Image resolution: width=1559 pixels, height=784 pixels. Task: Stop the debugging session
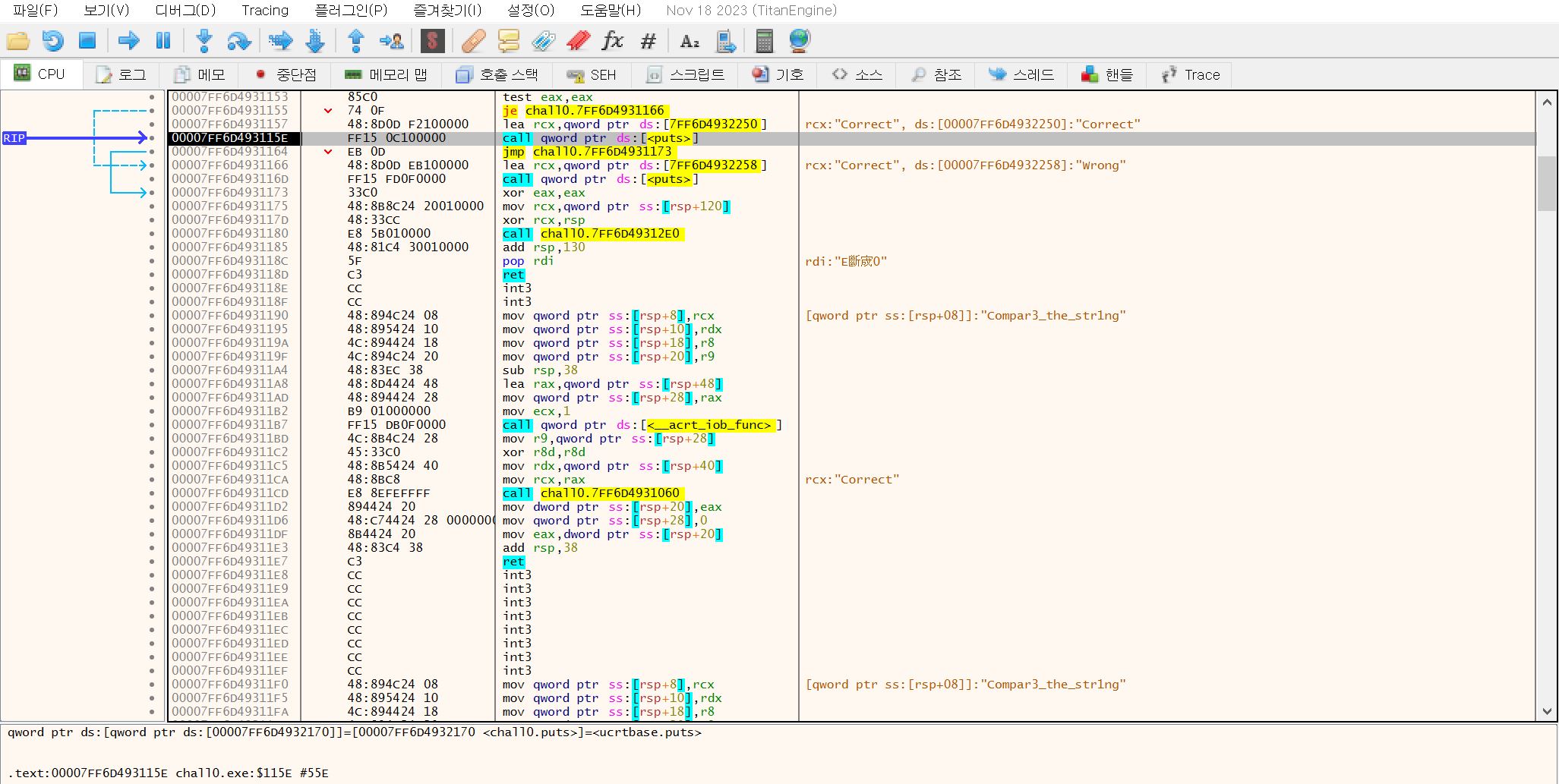(87, 41)
